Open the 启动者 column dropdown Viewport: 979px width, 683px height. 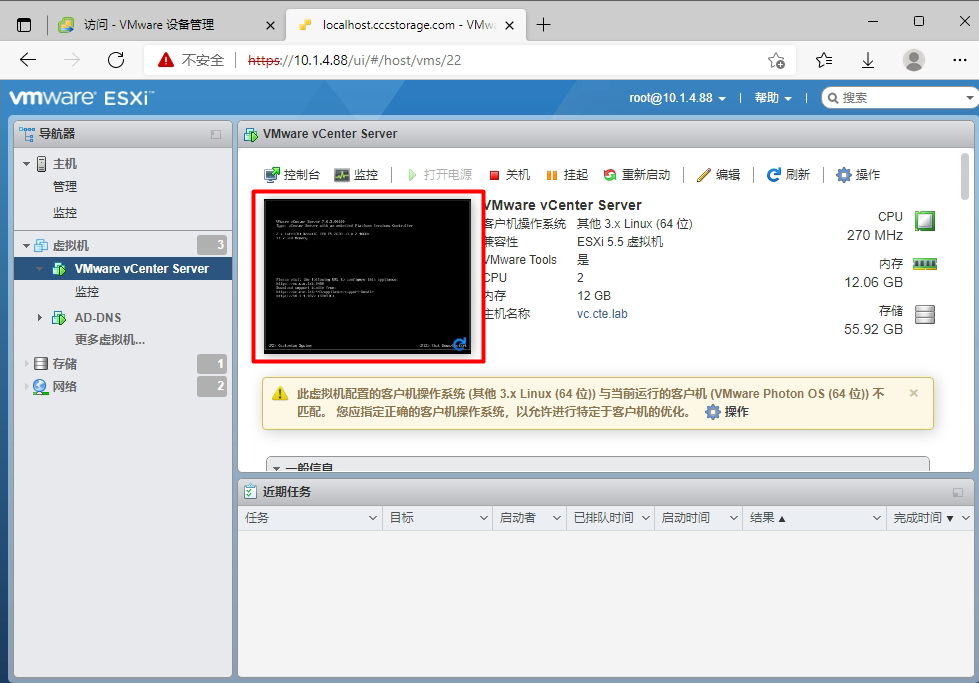click(x=557, y=518)
